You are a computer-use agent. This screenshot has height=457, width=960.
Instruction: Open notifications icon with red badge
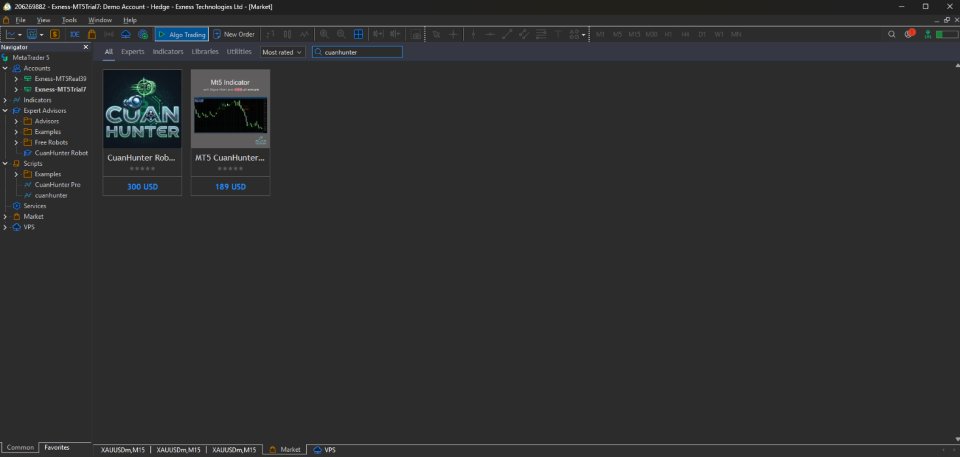[909, 34]
